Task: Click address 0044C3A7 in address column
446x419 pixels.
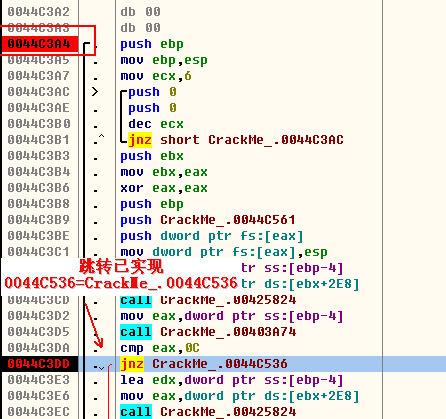Action: 39,76
